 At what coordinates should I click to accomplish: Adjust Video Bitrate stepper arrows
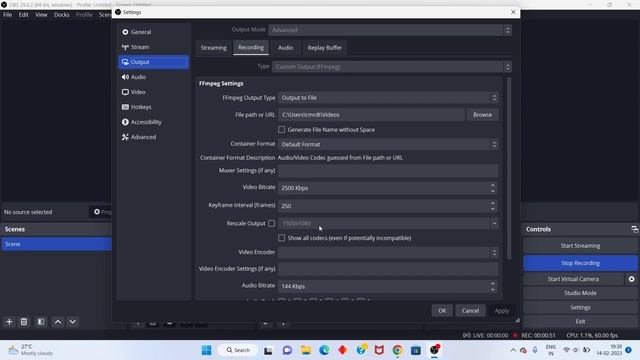(493, 188)
